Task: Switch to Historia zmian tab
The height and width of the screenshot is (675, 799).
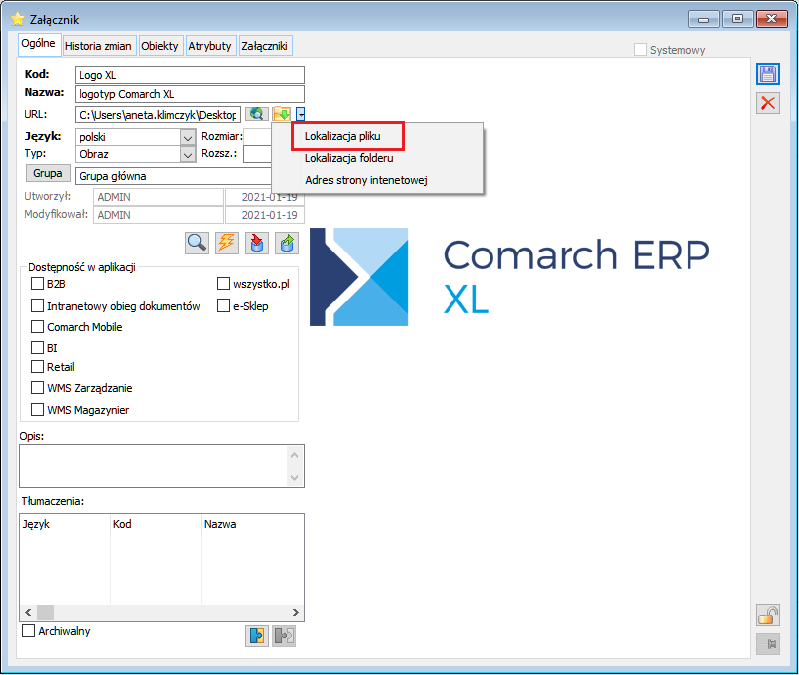Action: [98, 46]
